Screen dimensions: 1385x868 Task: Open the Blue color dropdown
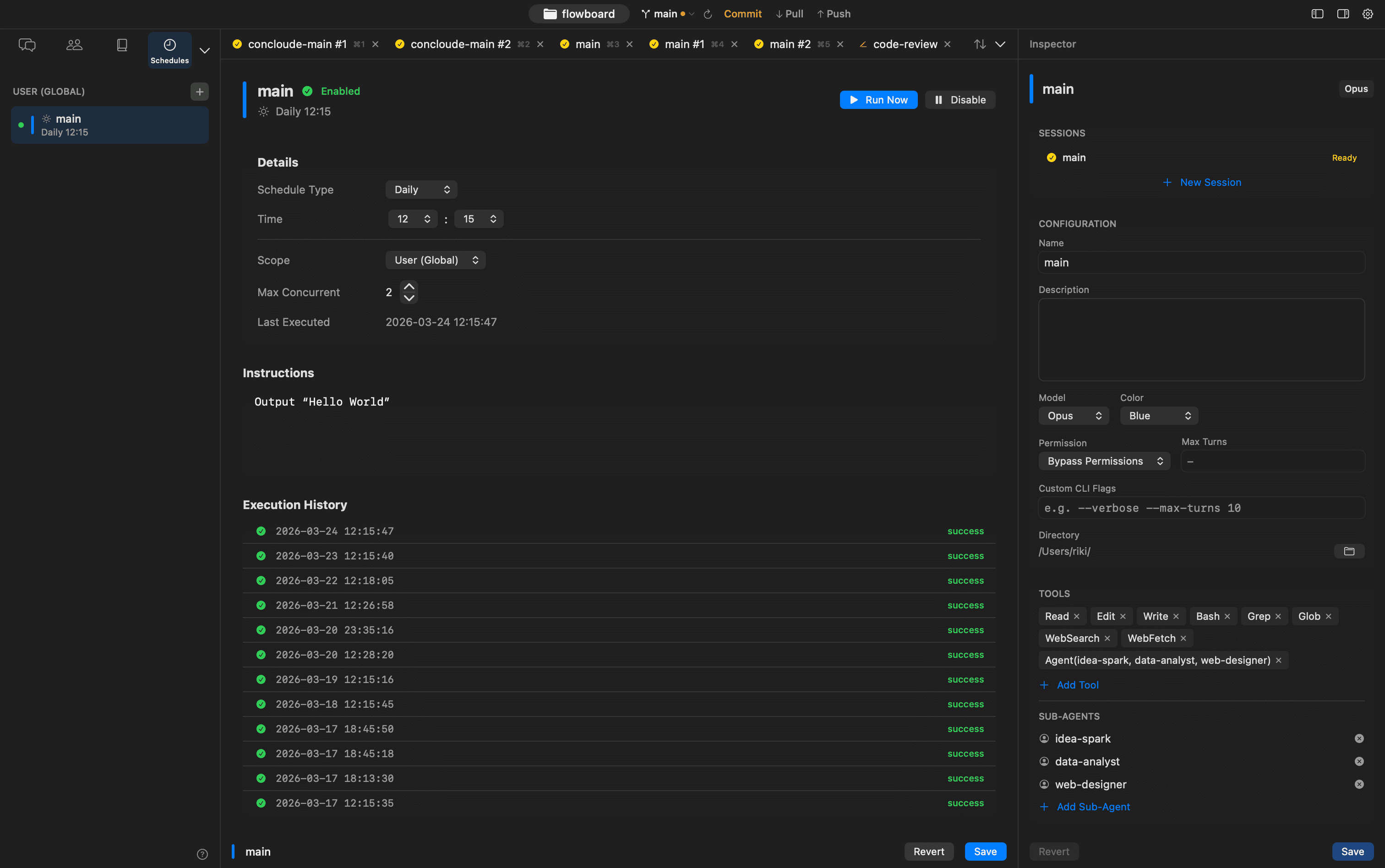click(1159, 416)
